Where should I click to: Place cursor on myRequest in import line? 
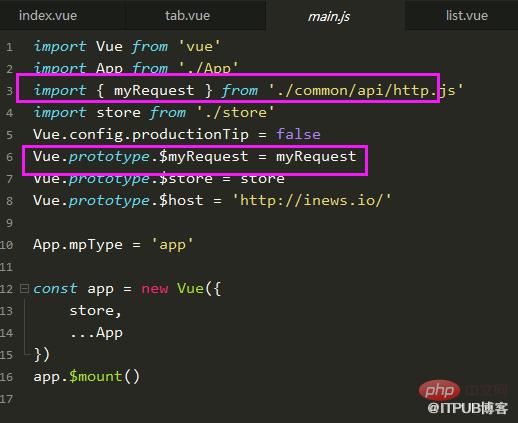(x=154, y=91)
